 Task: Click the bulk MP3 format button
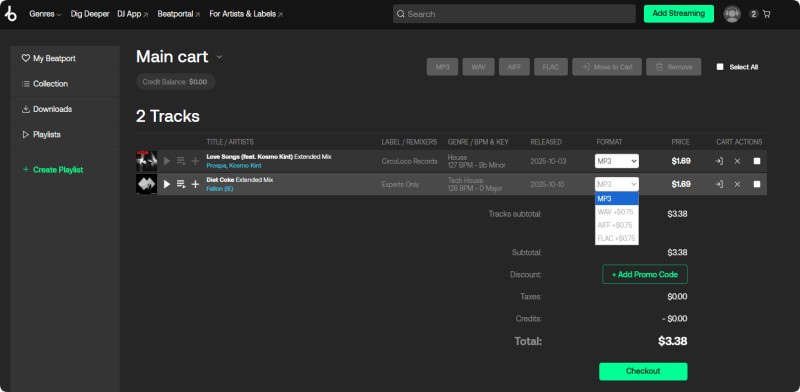coord(442,67)
